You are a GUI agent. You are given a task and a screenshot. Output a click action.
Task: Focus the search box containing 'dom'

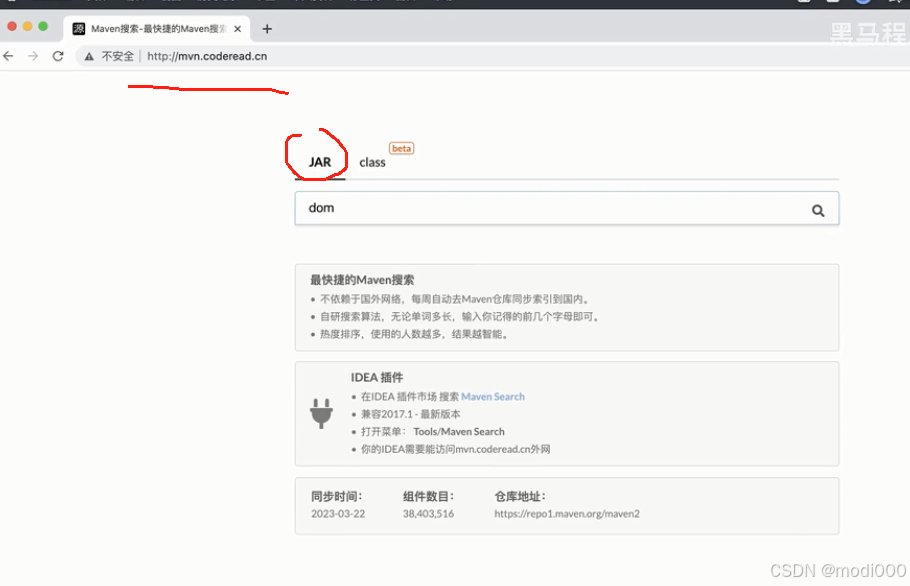(x=566, y=208)
